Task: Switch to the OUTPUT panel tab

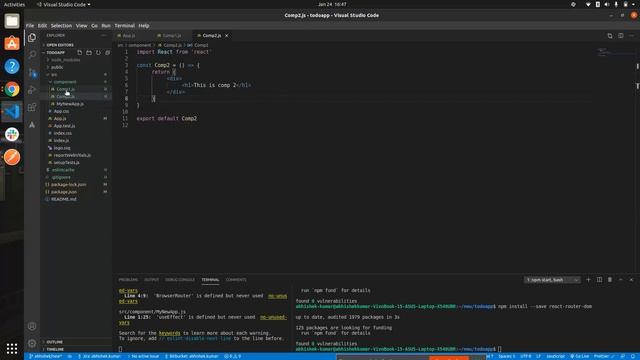Action: tap(151, 280)
